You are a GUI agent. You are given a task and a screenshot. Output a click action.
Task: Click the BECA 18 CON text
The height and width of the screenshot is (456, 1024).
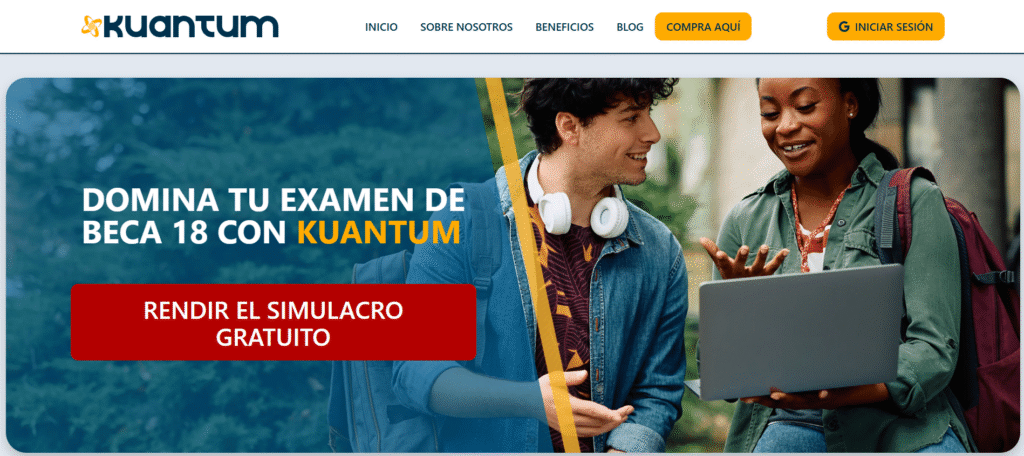[187, 233]
